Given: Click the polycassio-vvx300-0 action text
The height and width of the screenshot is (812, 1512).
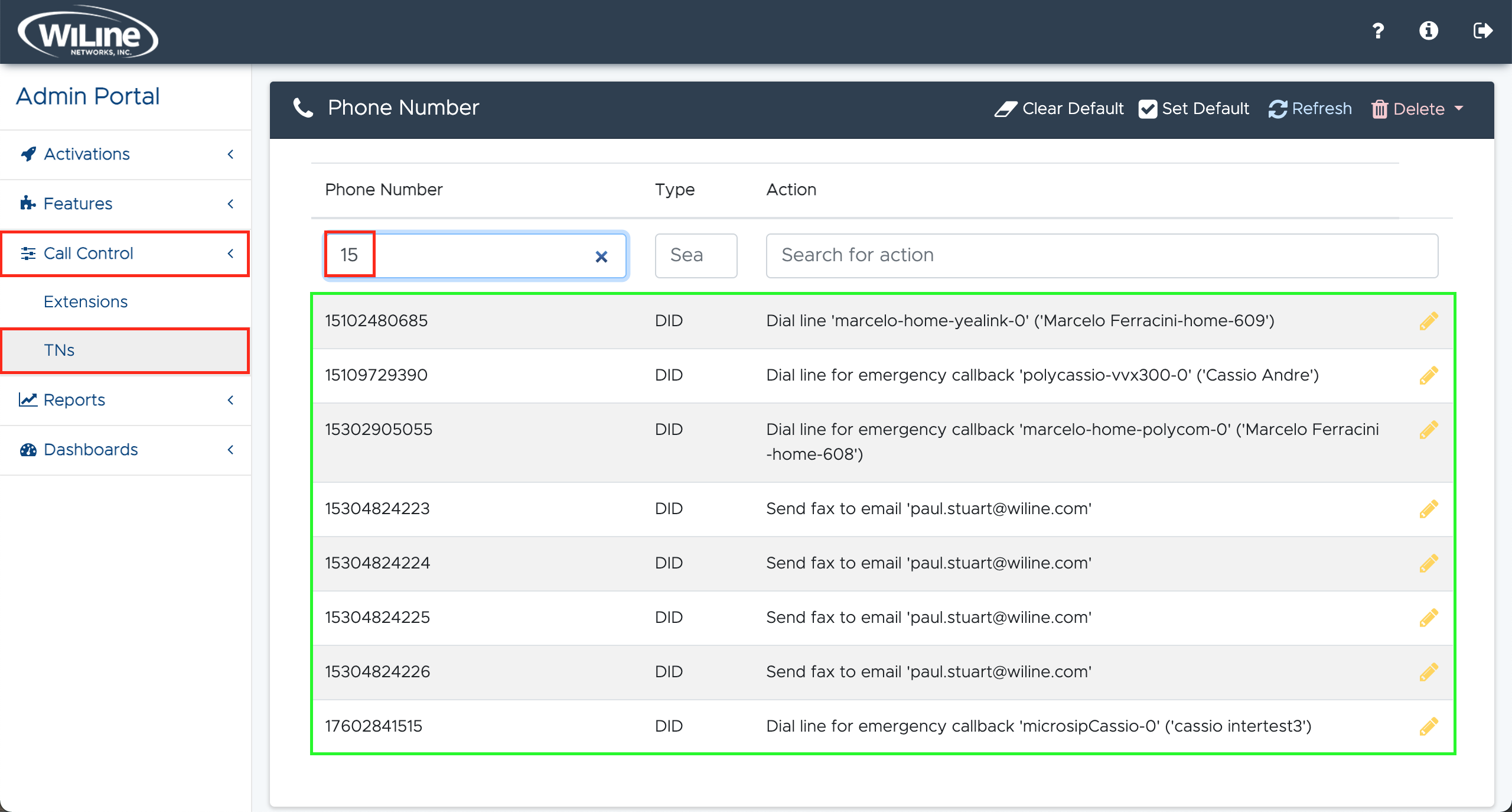Looking at the screenshot, I should 1042,375.
